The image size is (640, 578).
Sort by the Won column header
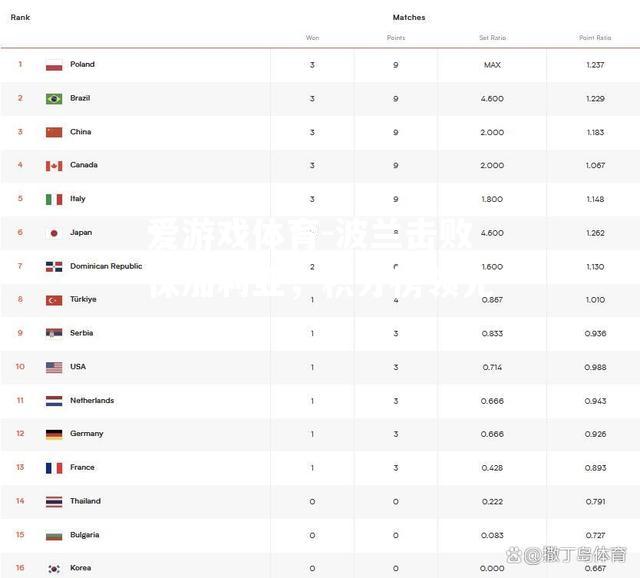pos(312,38)
